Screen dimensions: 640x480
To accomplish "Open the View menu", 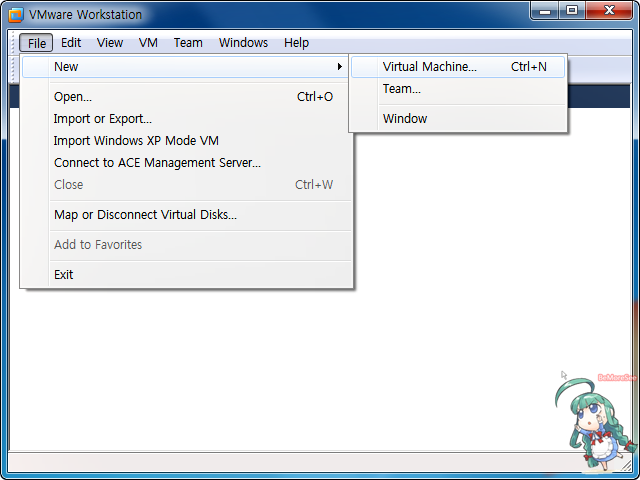I will pos(110,43).
